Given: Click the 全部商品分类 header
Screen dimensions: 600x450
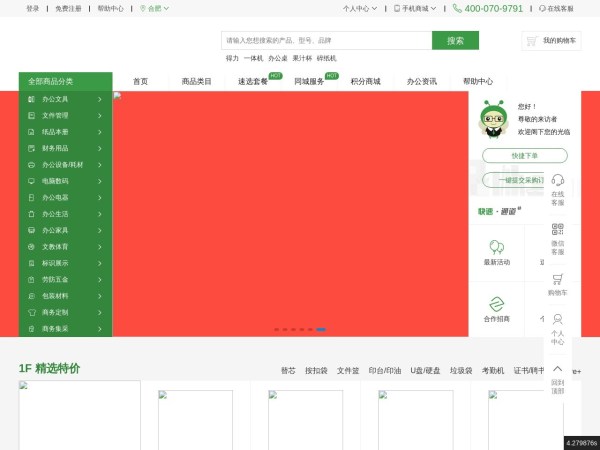Looking at the screenshot, I should (x=65, y=82).
